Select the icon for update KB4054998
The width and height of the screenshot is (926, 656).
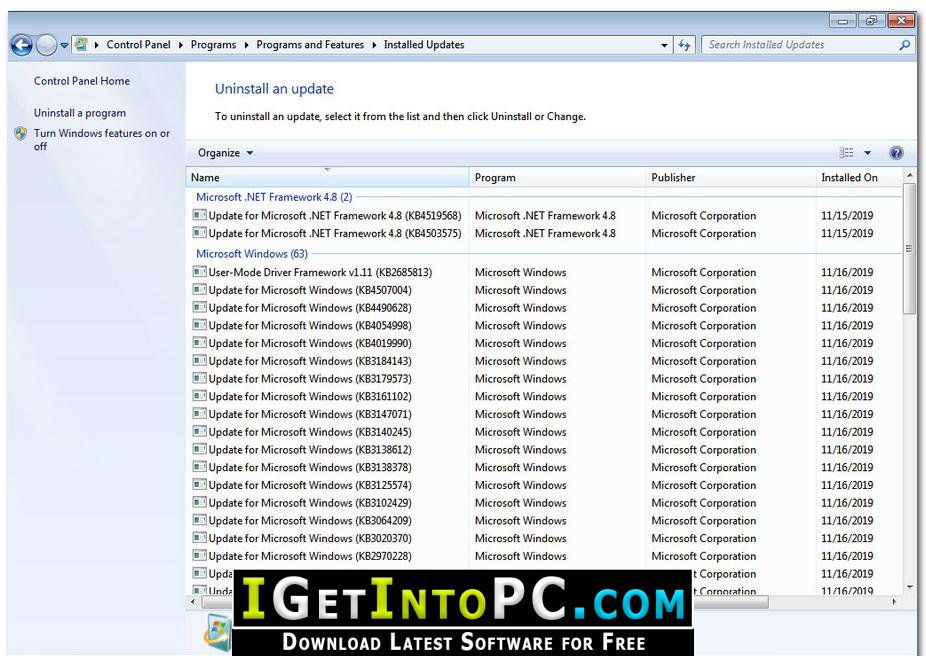pyautogui.click(x=200, y=325)
